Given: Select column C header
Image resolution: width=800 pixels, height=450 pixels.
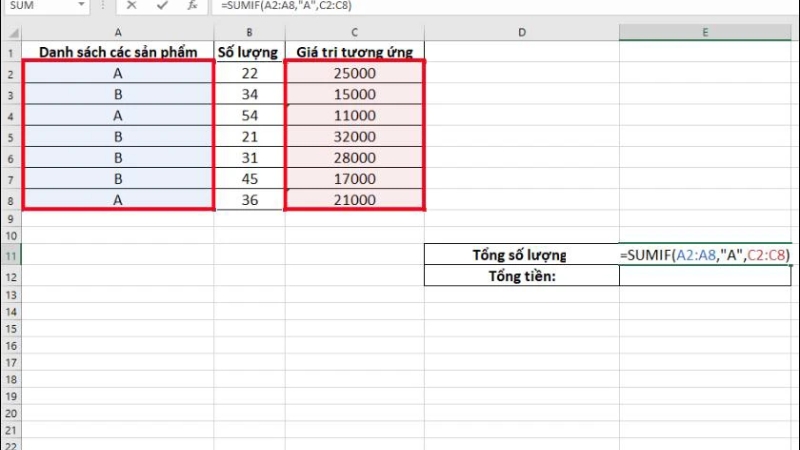Looking at the screenshot, I should [x=354, y=32].
